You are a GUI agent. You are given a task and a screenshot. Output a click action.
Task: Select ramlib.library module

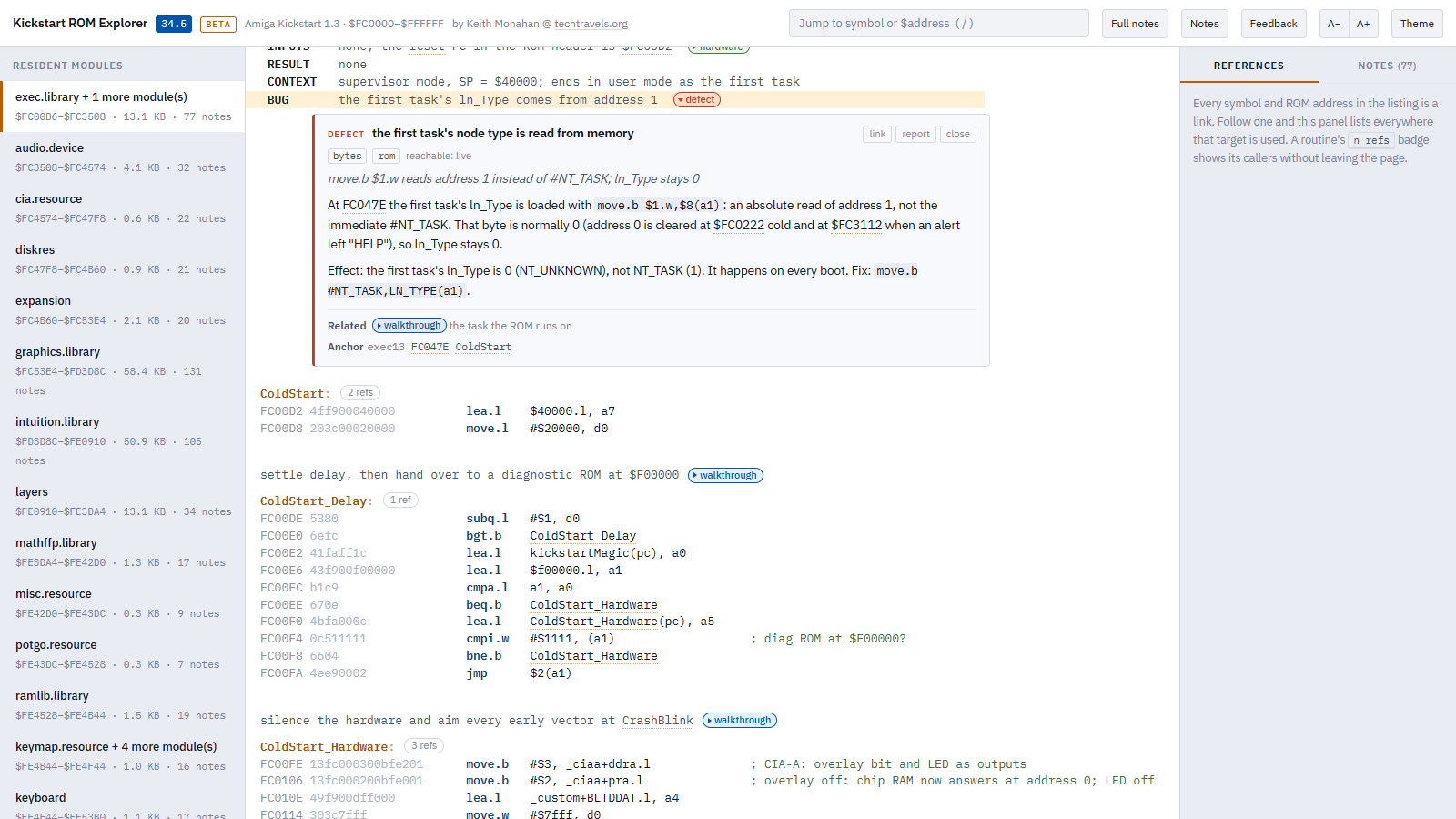coord(123,705)
